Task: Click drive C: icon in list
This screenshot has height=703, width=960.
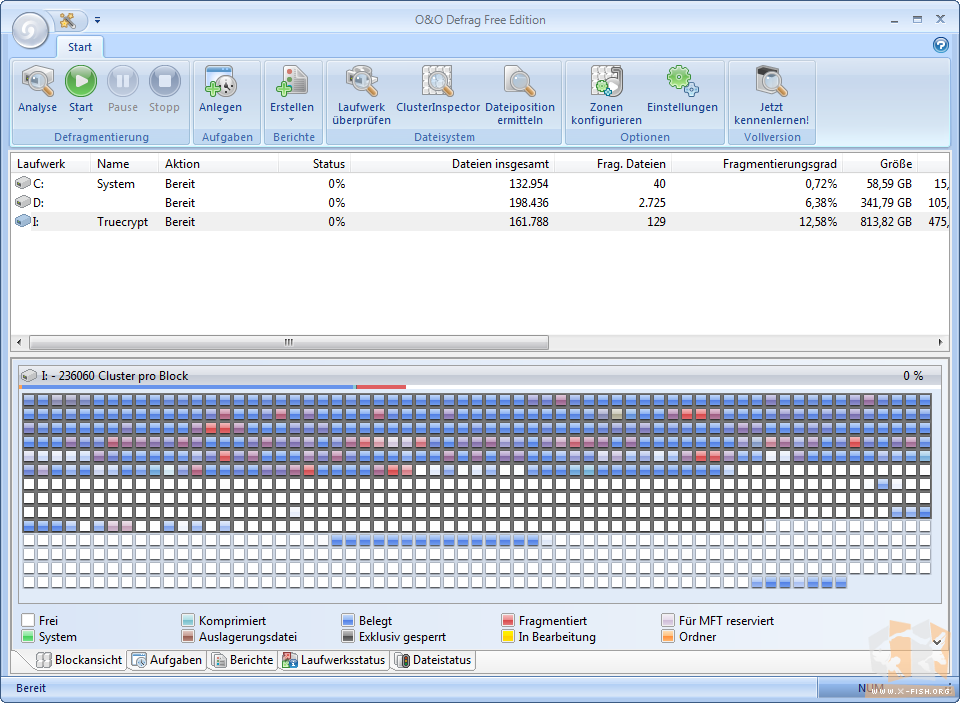Action: coord(23,183)
